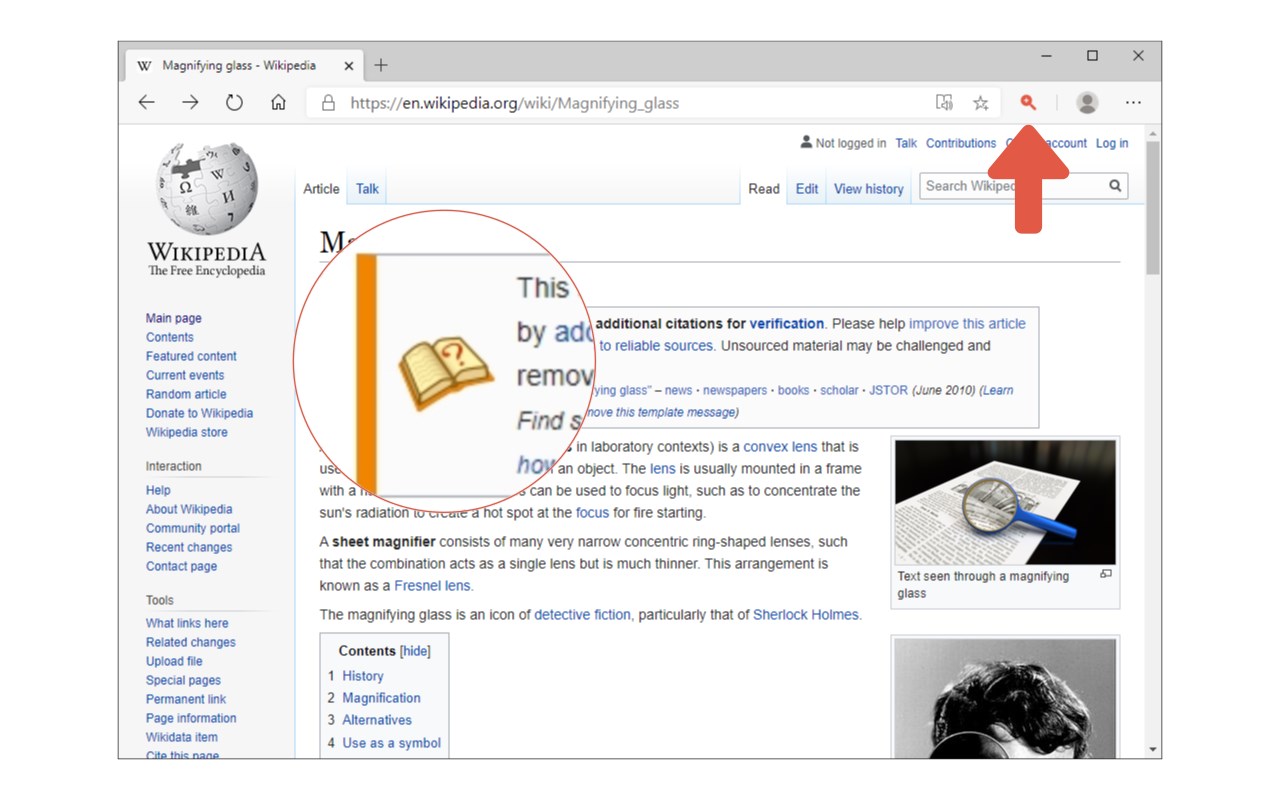This screenshot has height=800, width=1280.
Task: Open Wikipedia store link
Action: (x=187, y=432)
